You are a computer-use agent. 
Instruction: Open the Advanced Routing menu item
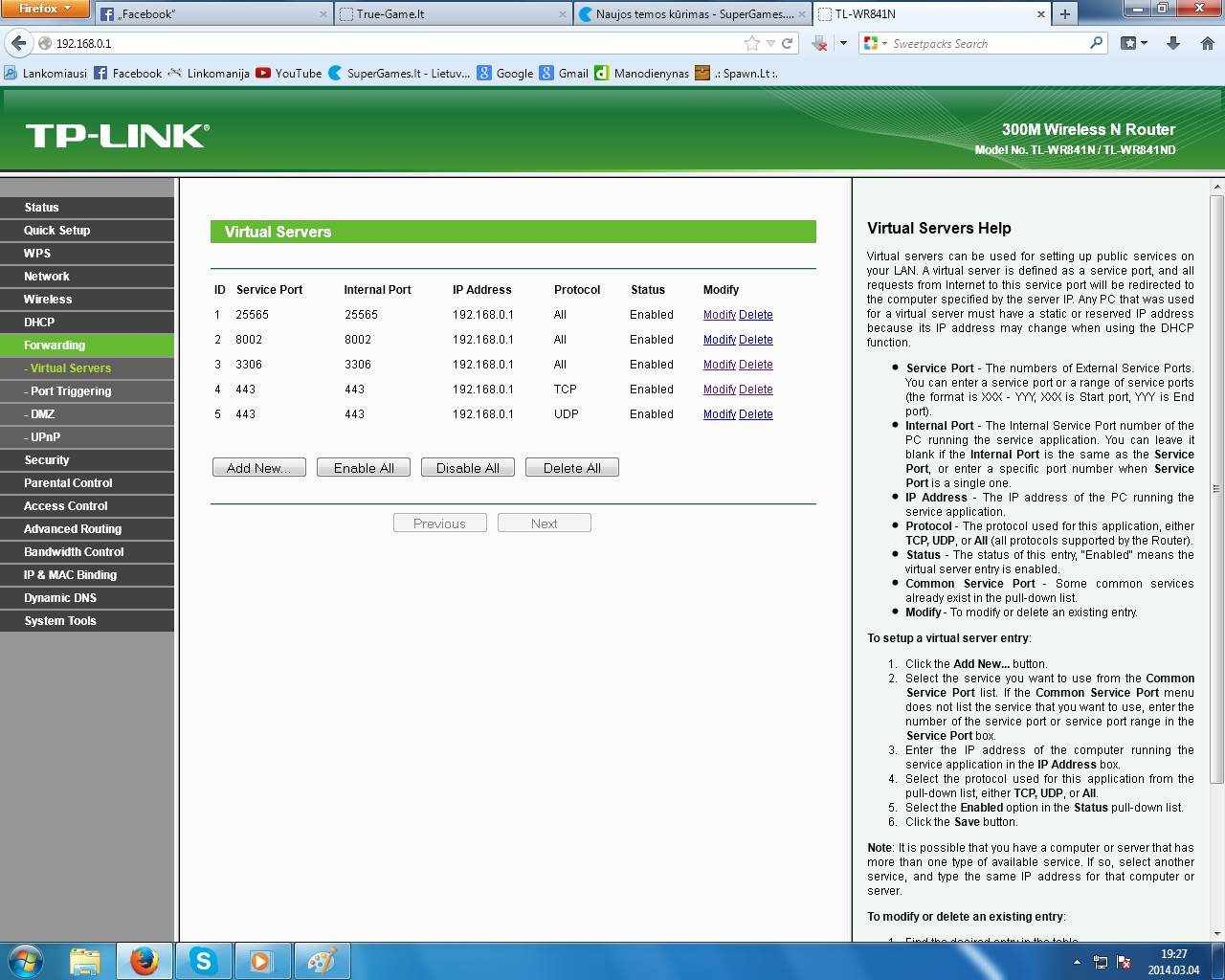point(87,528)
